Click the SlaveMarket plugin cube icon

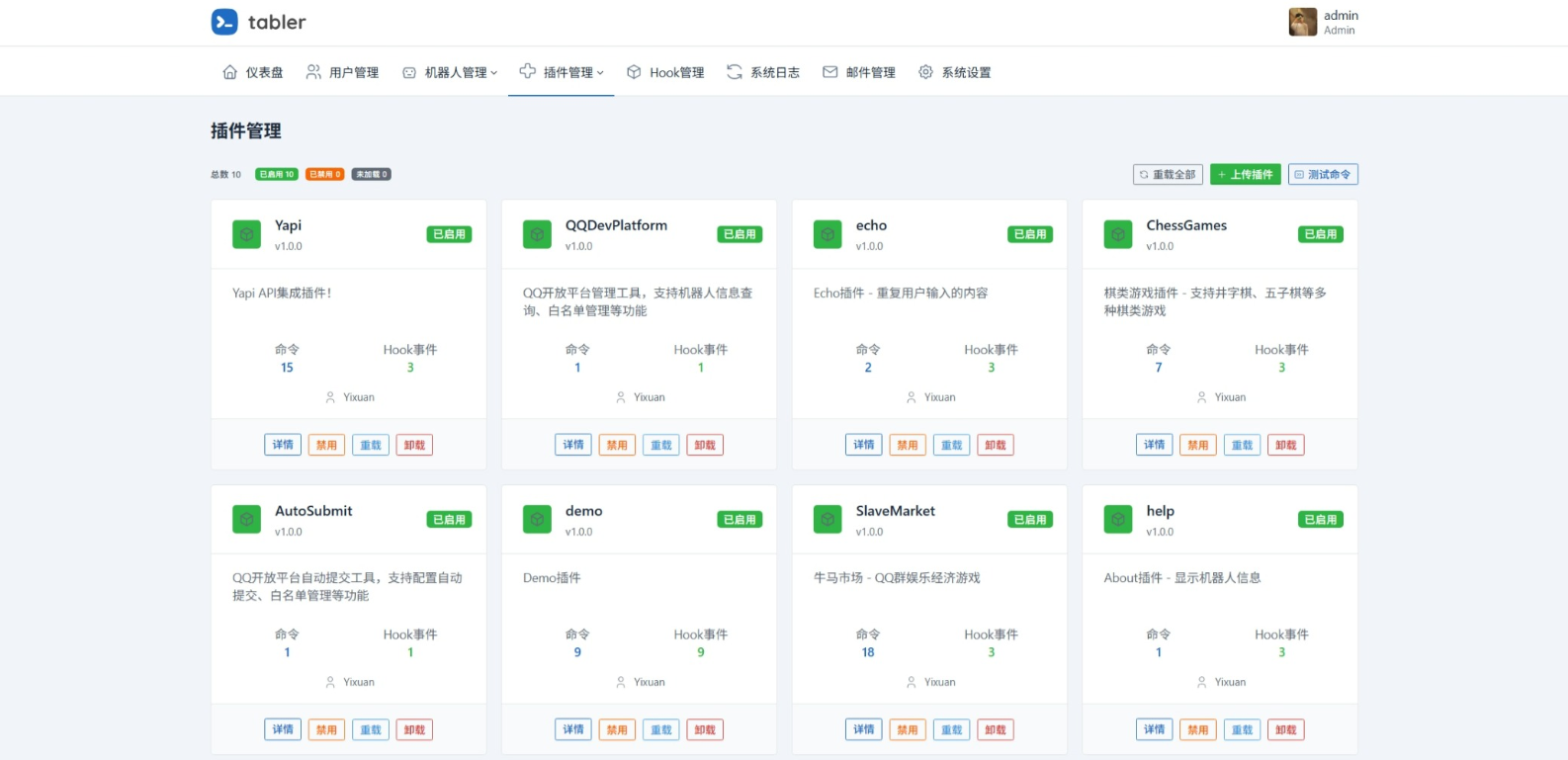coord(828,519)
